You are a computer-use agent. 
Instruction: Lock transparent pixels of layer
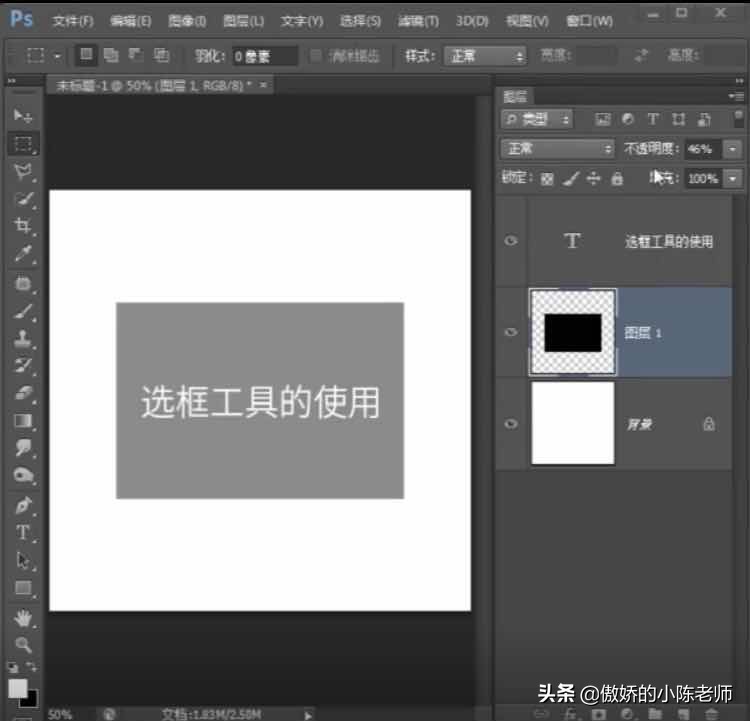[547, 179]
